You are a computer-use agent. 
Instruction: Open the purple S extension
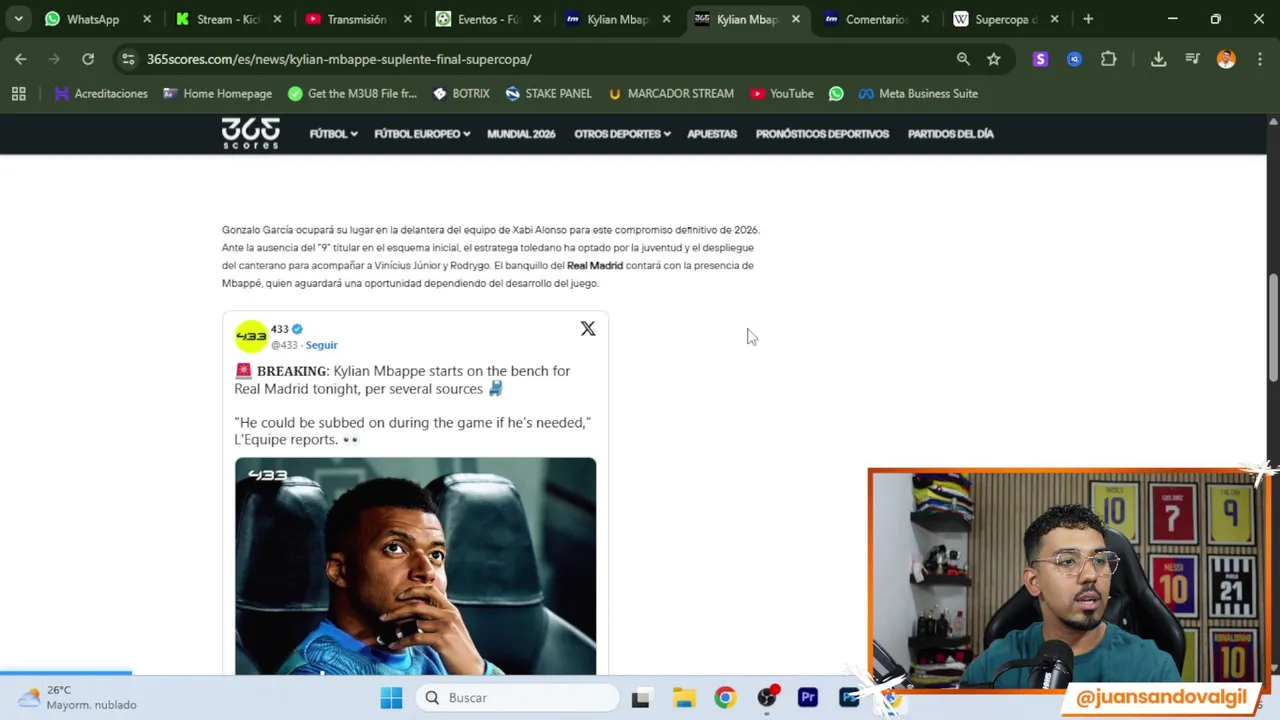pyautogui.click(x=1040, y=59)
